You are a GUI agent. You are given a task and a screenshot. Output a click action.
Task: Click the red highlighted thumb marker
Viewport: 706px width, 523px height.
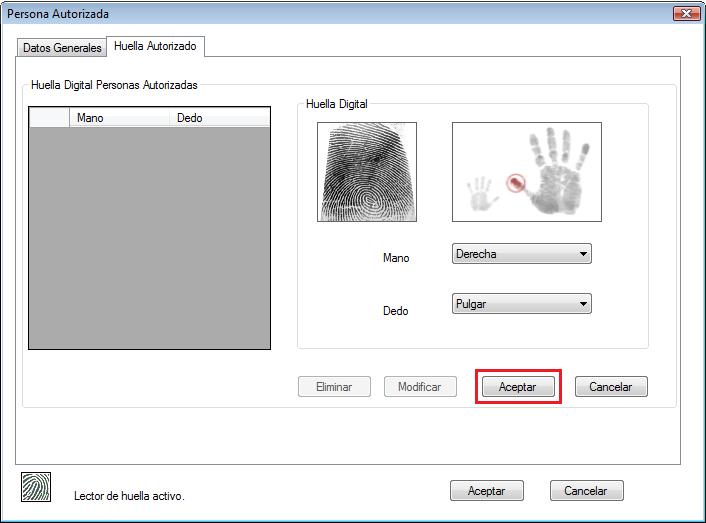515,184
